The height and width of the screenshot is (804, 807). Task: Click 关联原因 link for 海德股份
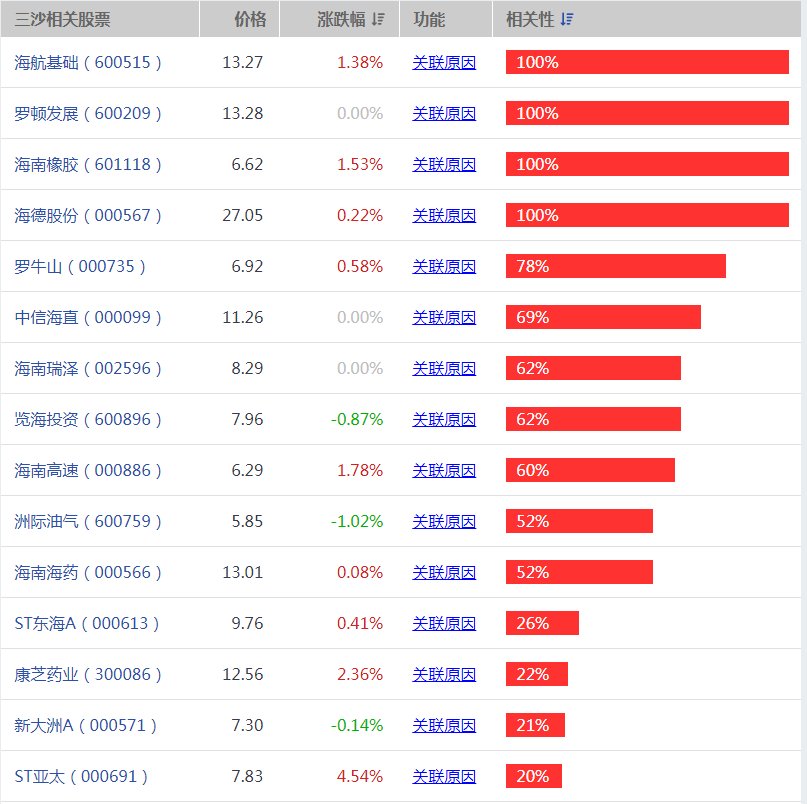point(444,215)
